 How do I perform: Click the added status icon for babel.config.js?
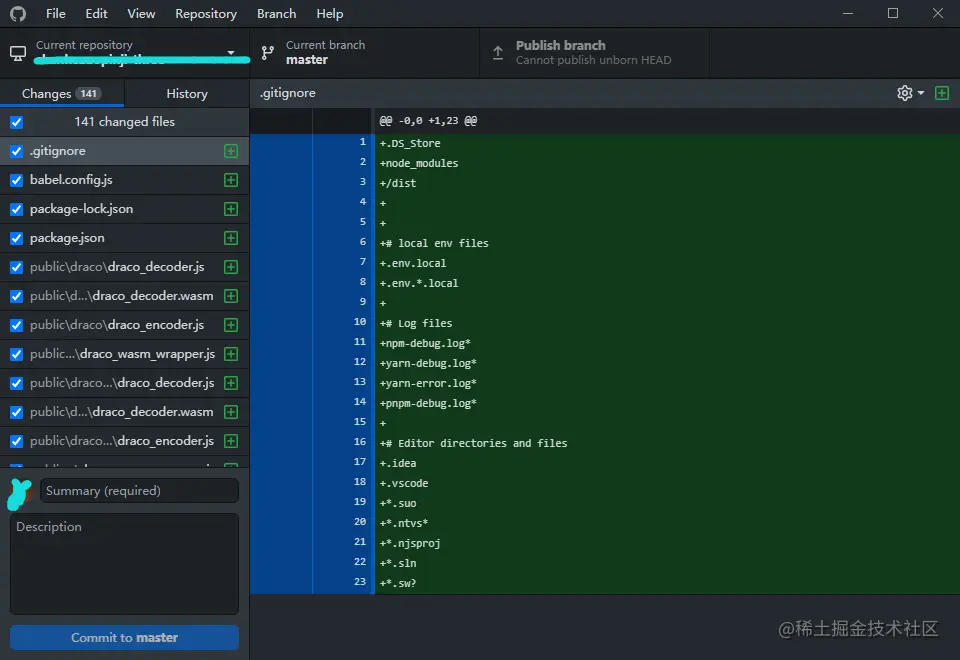tap(231, 180)
